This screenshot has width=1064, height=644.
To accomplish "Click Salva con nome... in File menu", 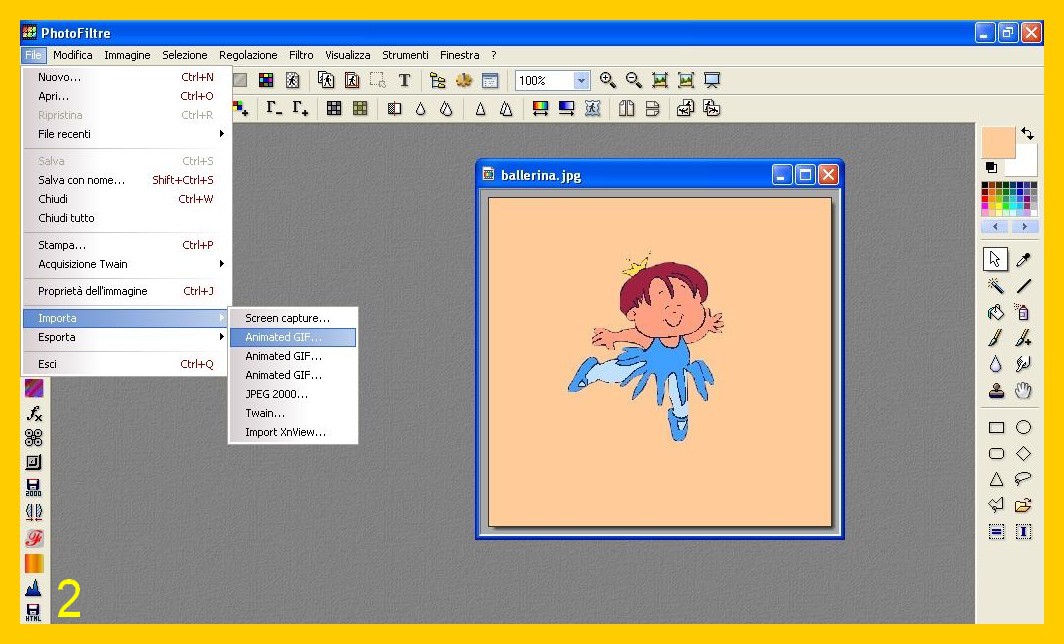I will pyautogui.click(x=82, y=180).
